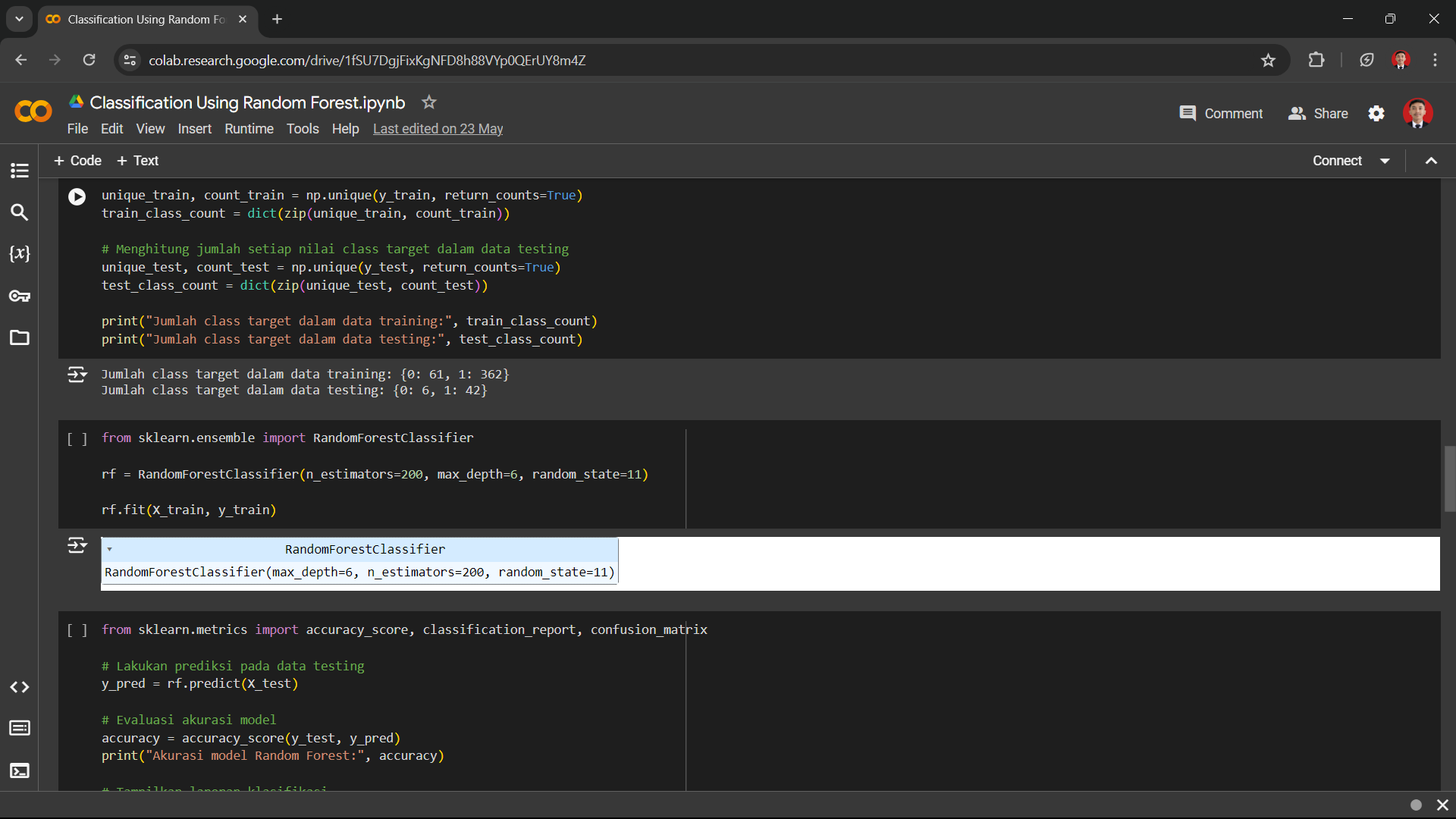1456x819 pixels.
Task: Toggle output of the RandomForestClassifier cell
Action: (77, 545)
